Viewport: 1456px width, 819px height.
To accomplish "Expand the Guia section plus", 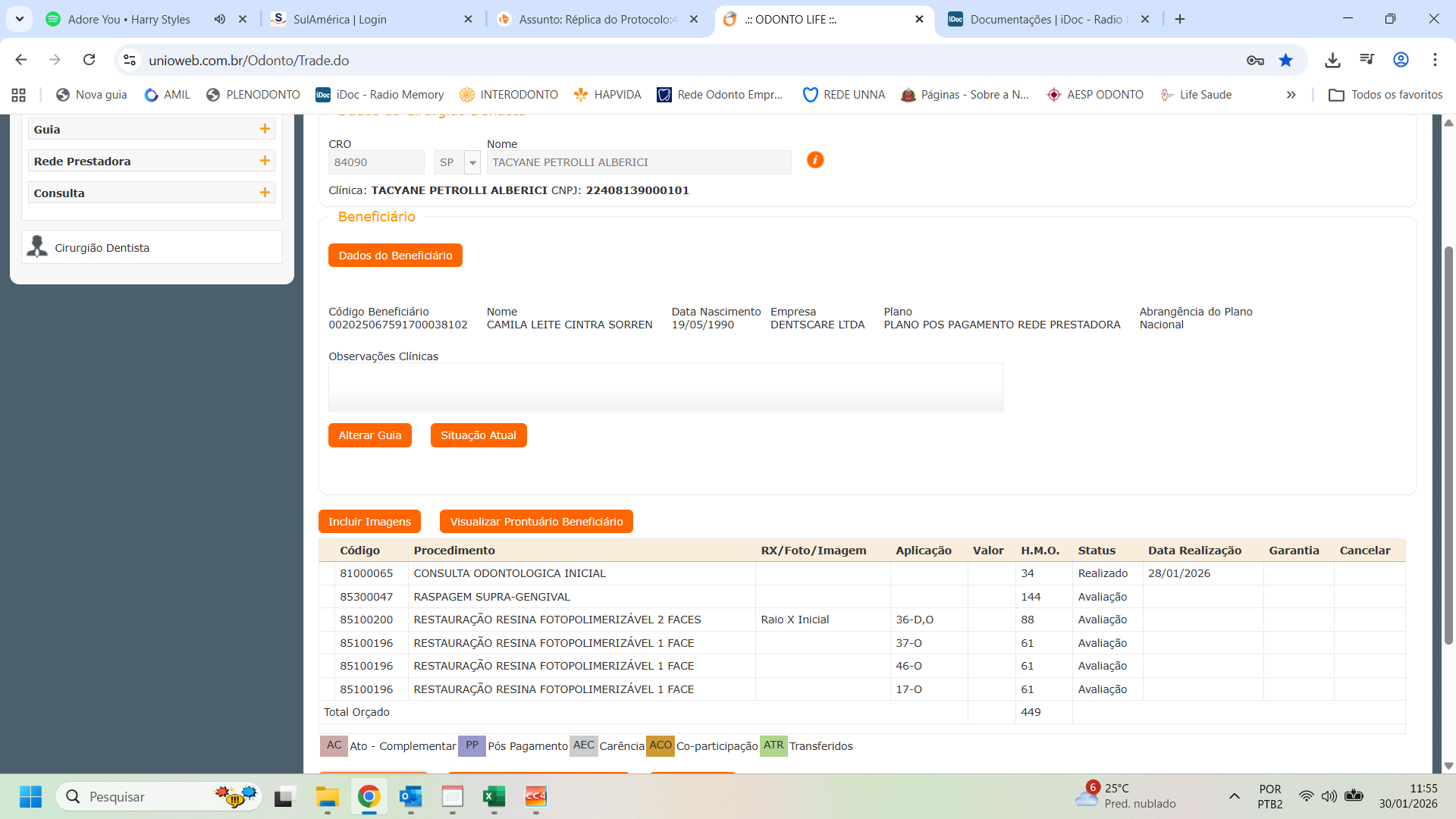I will (265, 129).
